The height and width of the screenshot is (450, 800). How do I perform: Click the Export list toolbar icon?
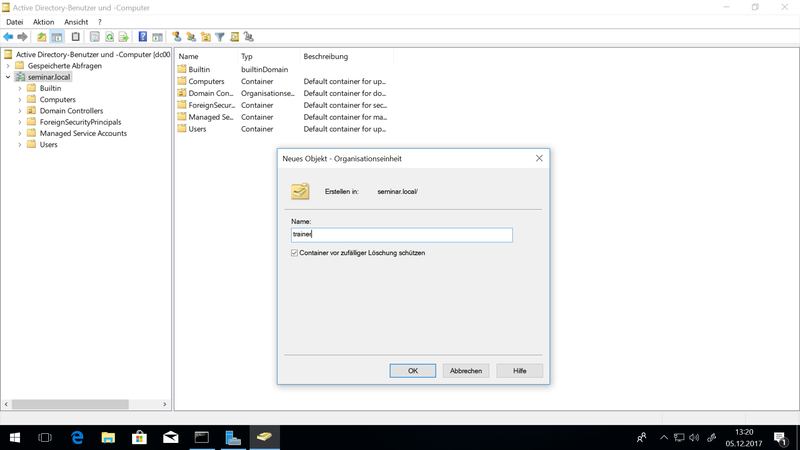[x=123, y=37]
